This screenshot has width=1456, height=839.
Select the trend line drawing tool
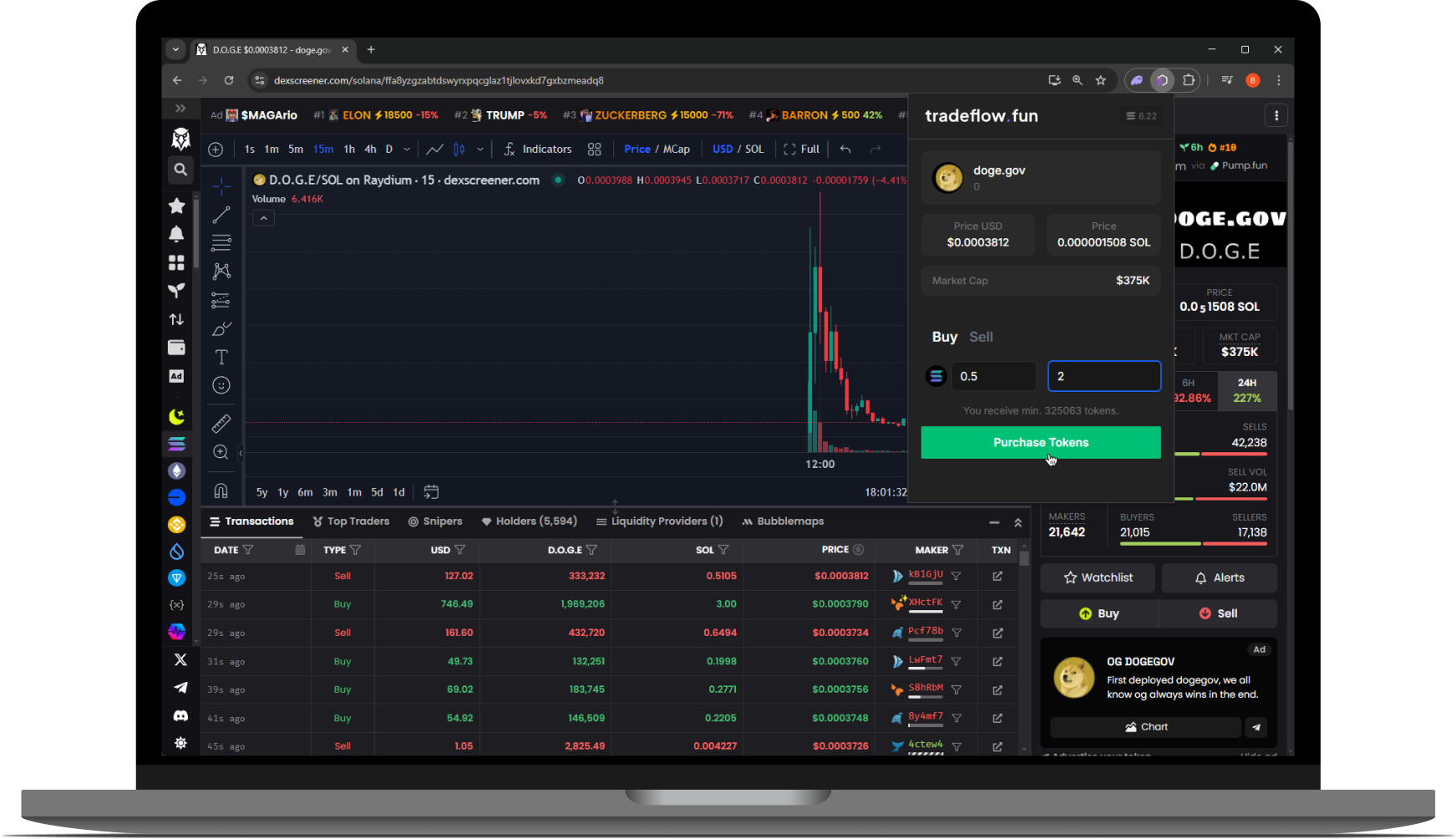[221, 215]
